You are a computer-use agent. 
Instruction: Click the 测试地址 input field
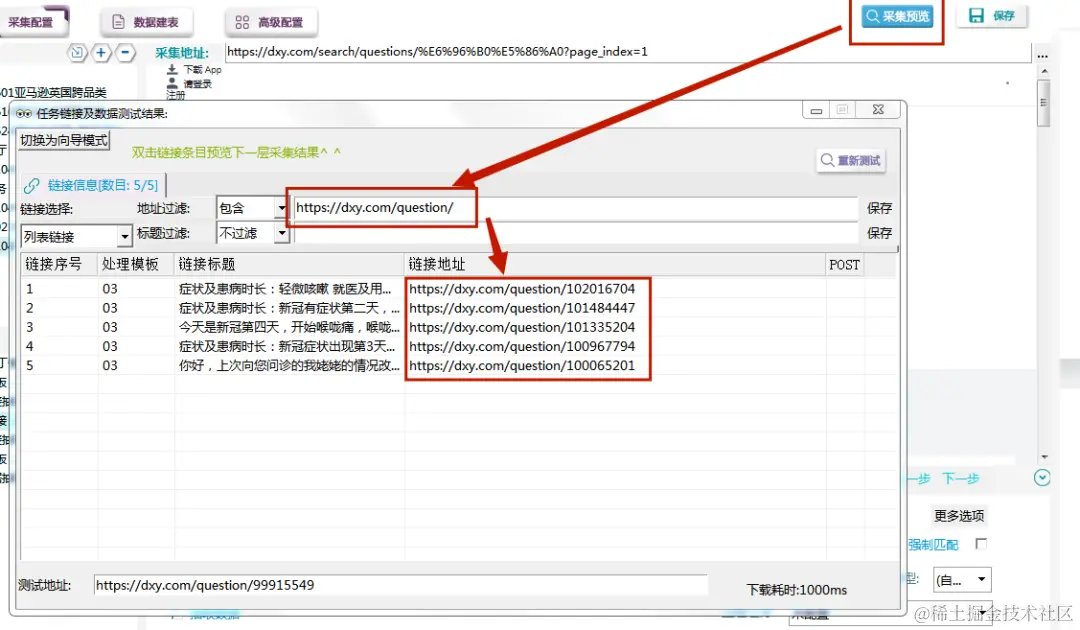[400, 585]
